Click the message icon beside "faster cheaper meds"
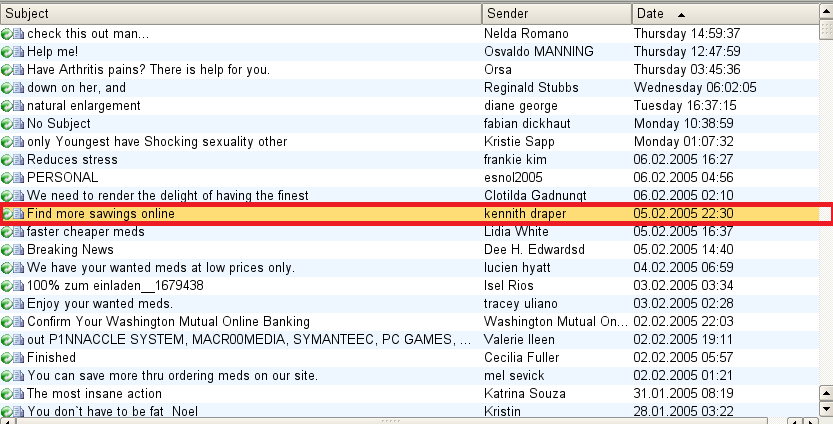Image resolution: width=833 pixels, height=424 pixels. (x=19, y=232)
